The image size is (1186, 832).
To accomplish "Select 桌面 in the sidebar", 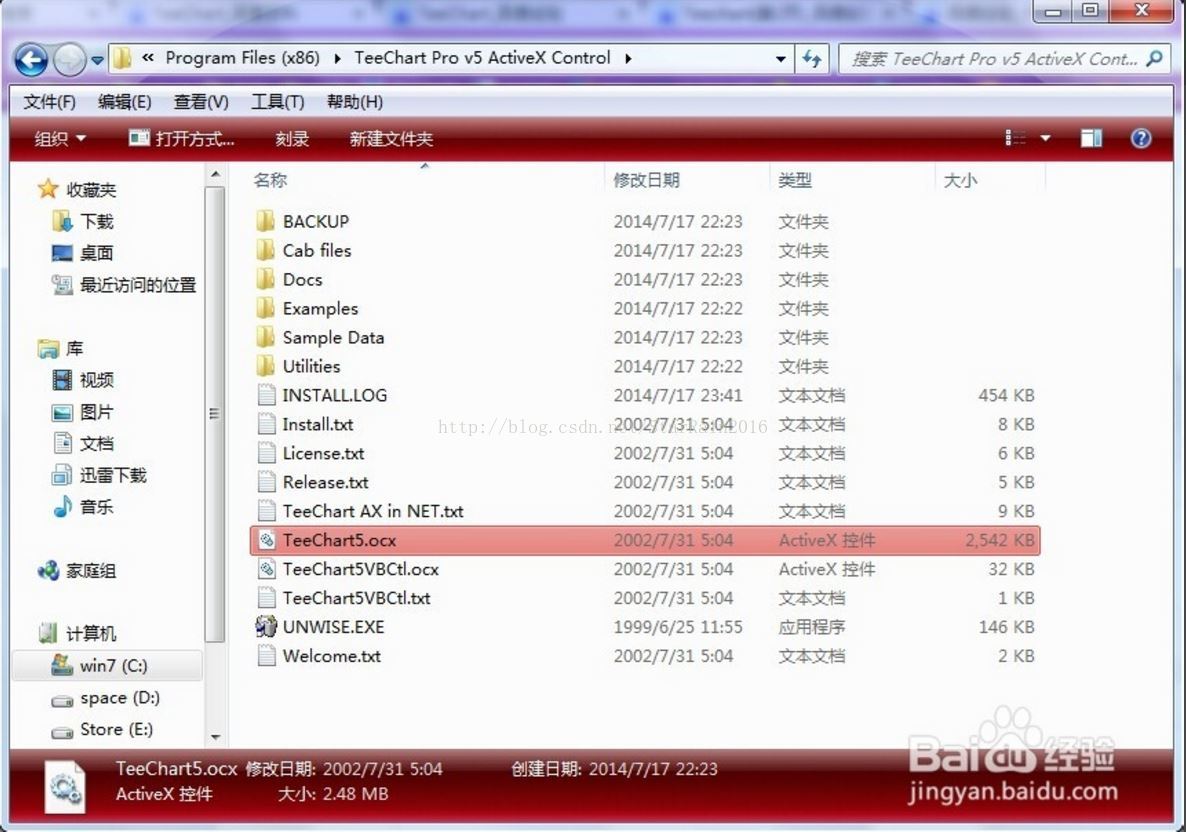I will pyautogui.click(x=82, y=253).
